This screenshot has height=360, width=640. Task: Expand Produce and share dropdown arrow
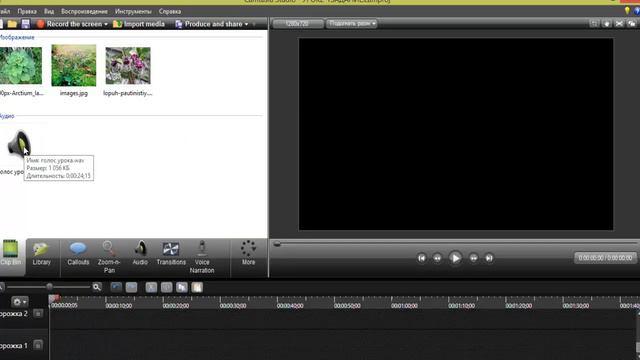(x=246, y=24)
